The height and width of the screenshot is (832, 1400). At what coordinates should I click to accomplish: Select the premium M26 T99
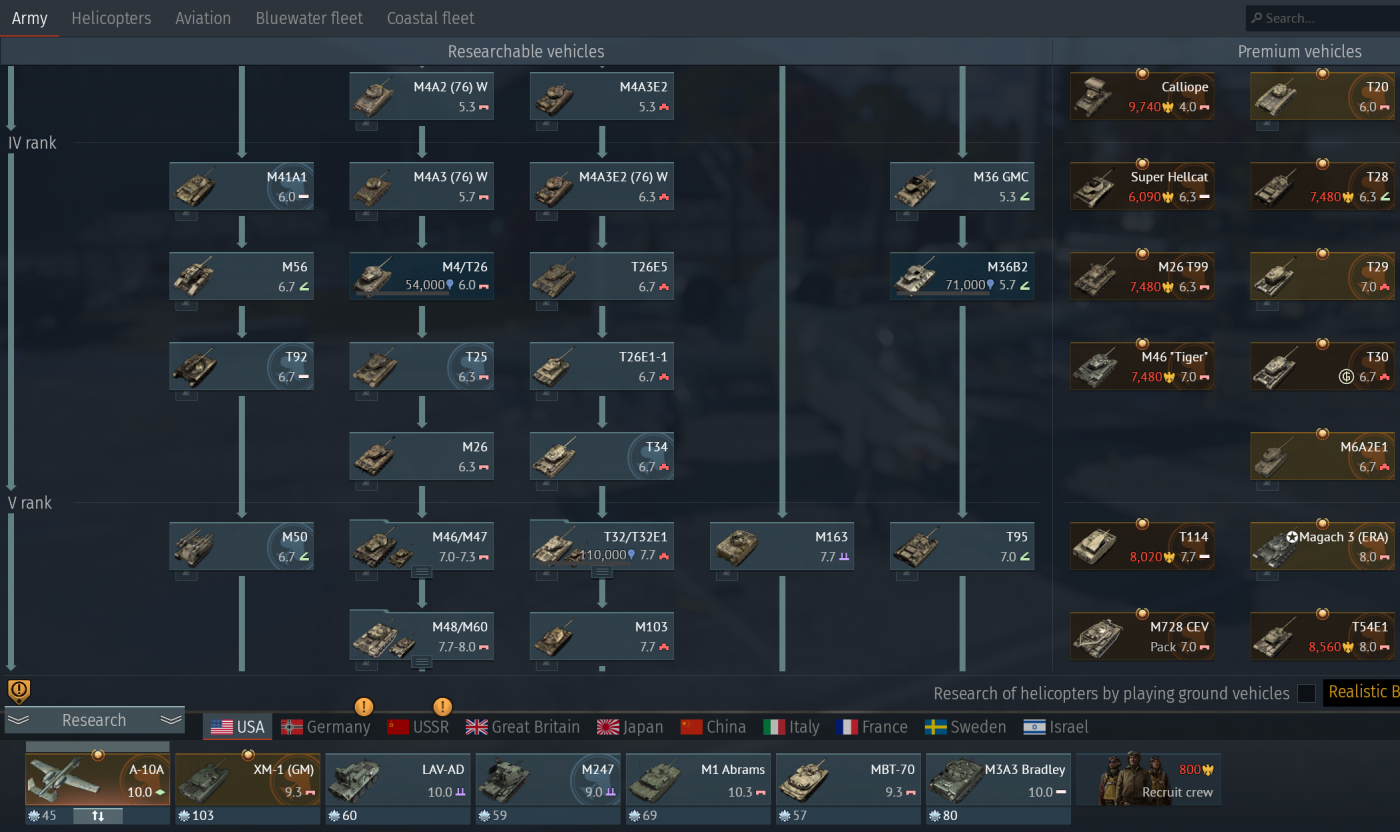pyautogui.click(x=1142, y=276)
